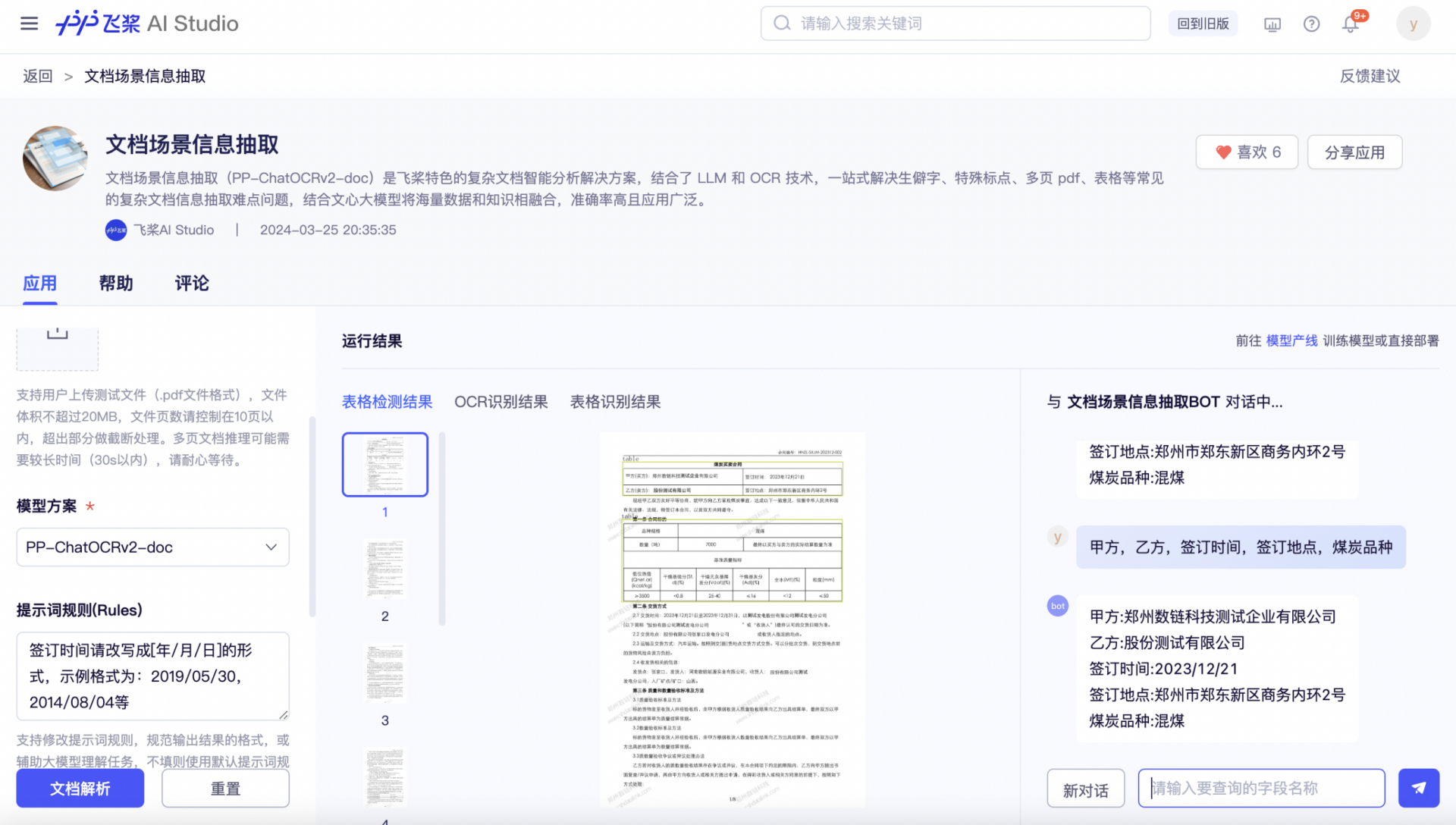Open the PP-ChatOCRv2-doc model dropdown
This screenshot has width=1456, height=825.
point(152,547)
